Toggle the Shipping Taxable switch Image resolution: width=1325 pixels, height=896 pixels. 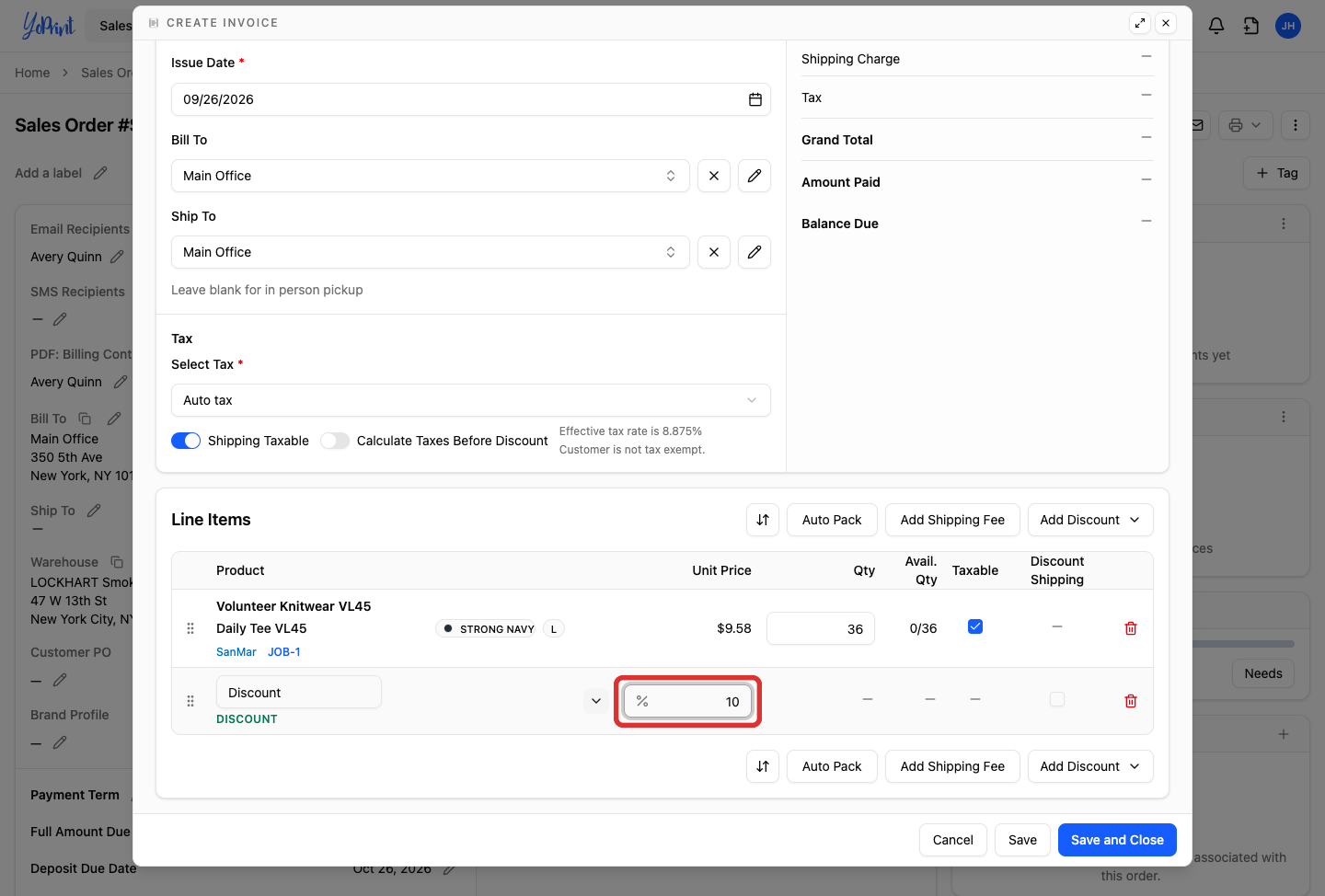pyautogui.click(x=186, y=441)
